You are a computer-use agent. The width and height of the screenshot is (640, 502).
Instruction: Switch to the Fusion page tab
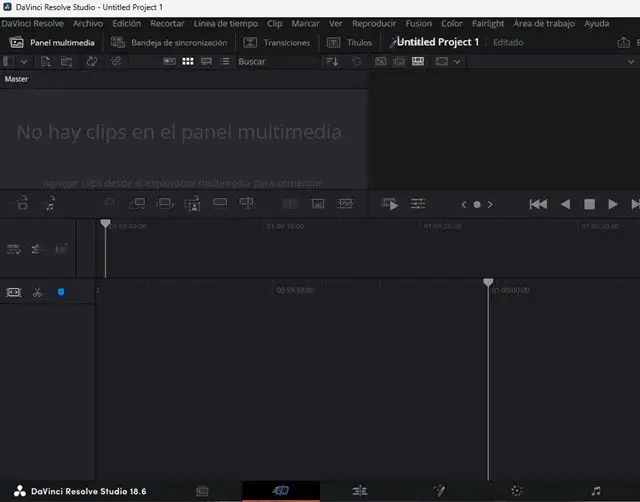coord(439,491)
